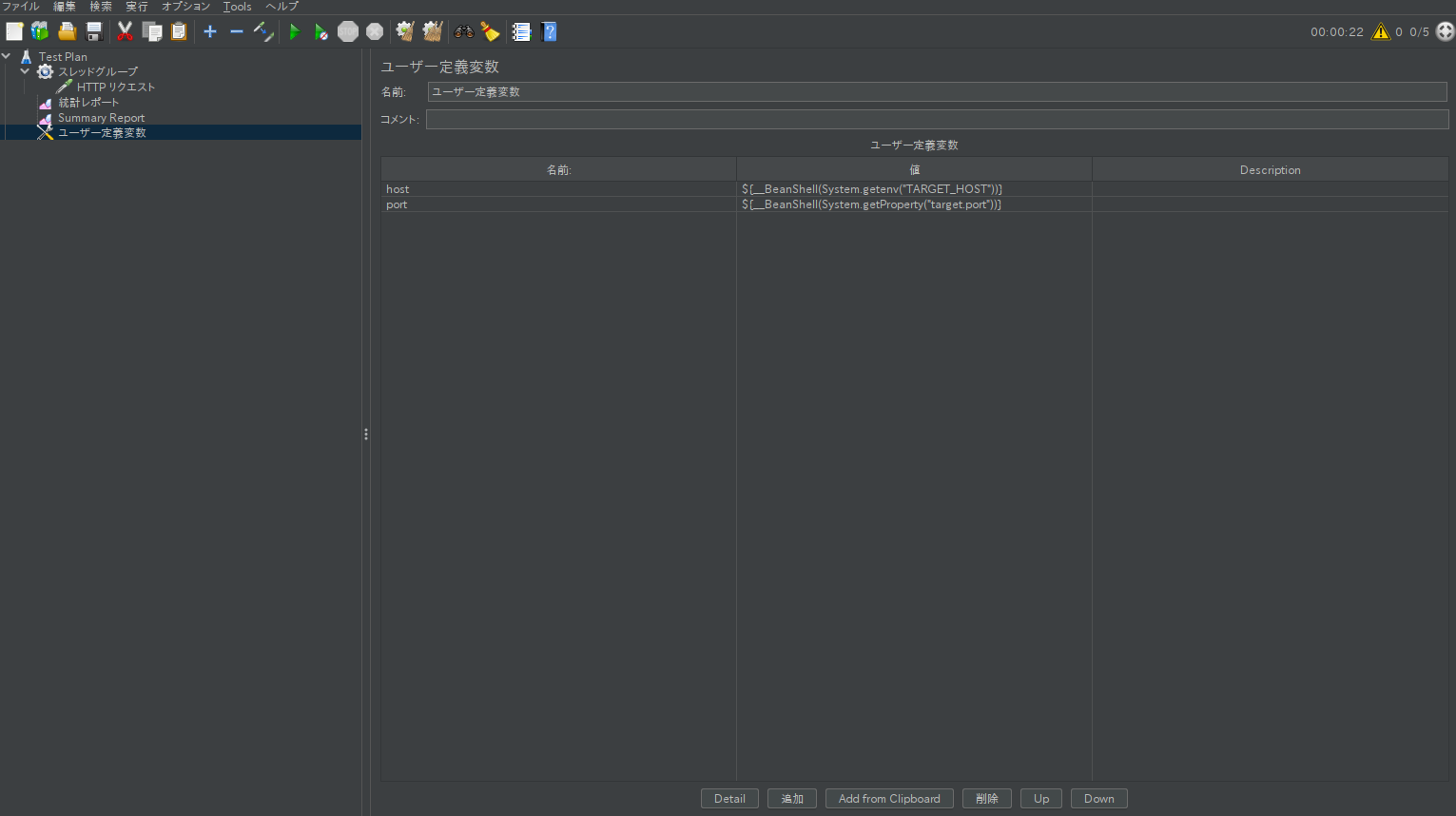
Task: Click the port name cell
Action: tap(558, 204)
